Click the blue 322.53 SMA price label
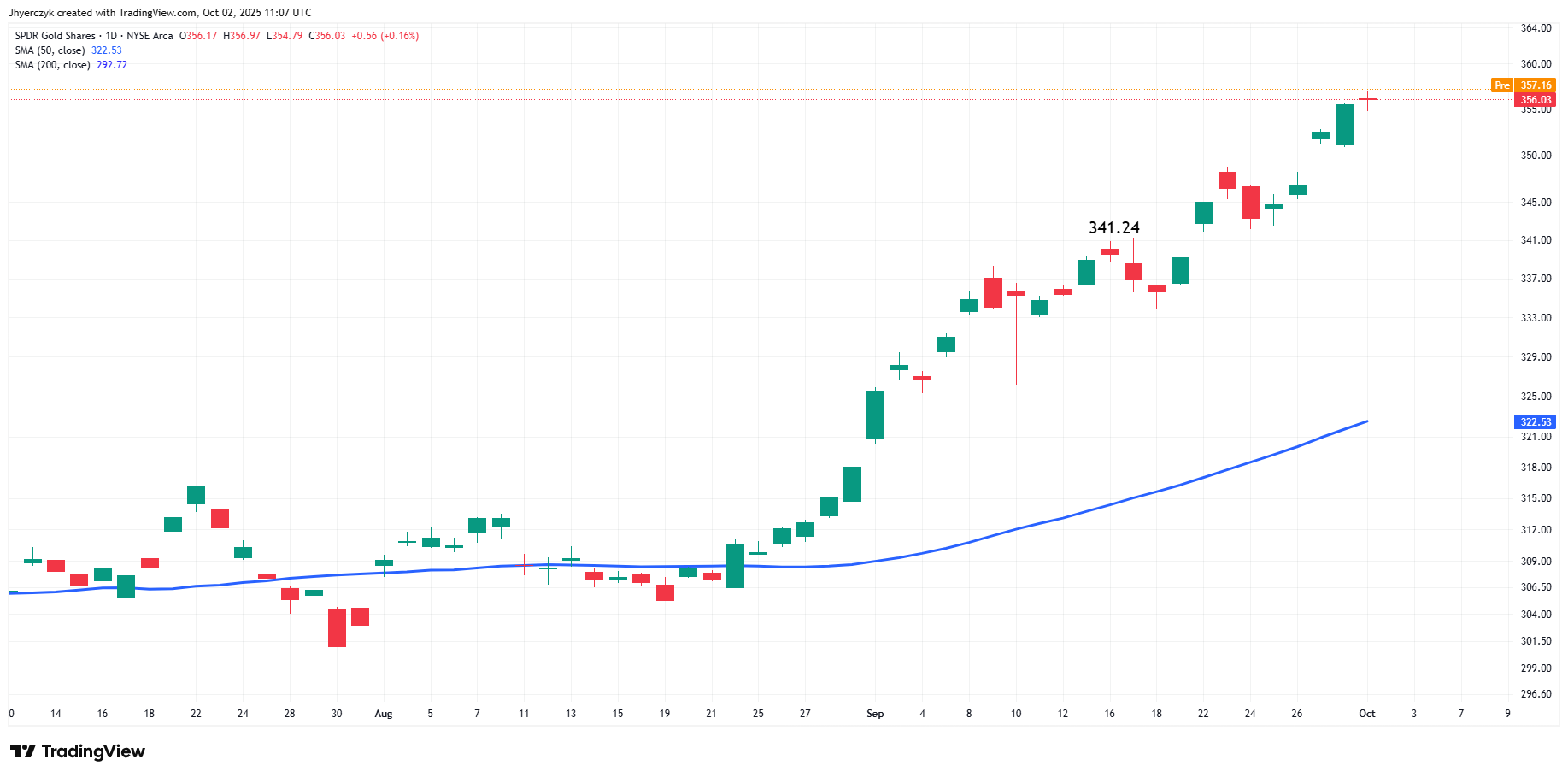This screenshot has width=1568, height=777. (x=1536, y=422)
